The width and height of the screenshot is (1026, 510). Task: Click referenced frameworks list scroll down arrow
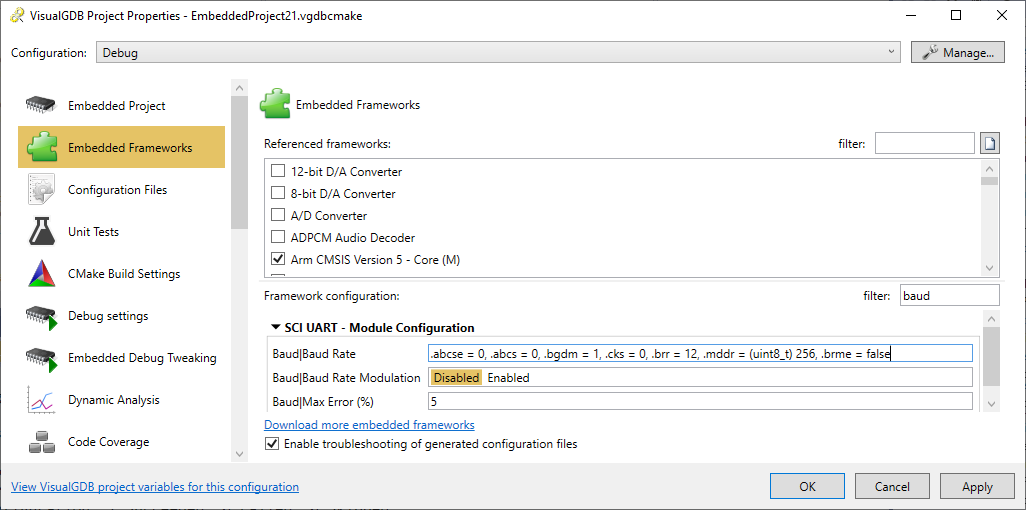(989, 268)
